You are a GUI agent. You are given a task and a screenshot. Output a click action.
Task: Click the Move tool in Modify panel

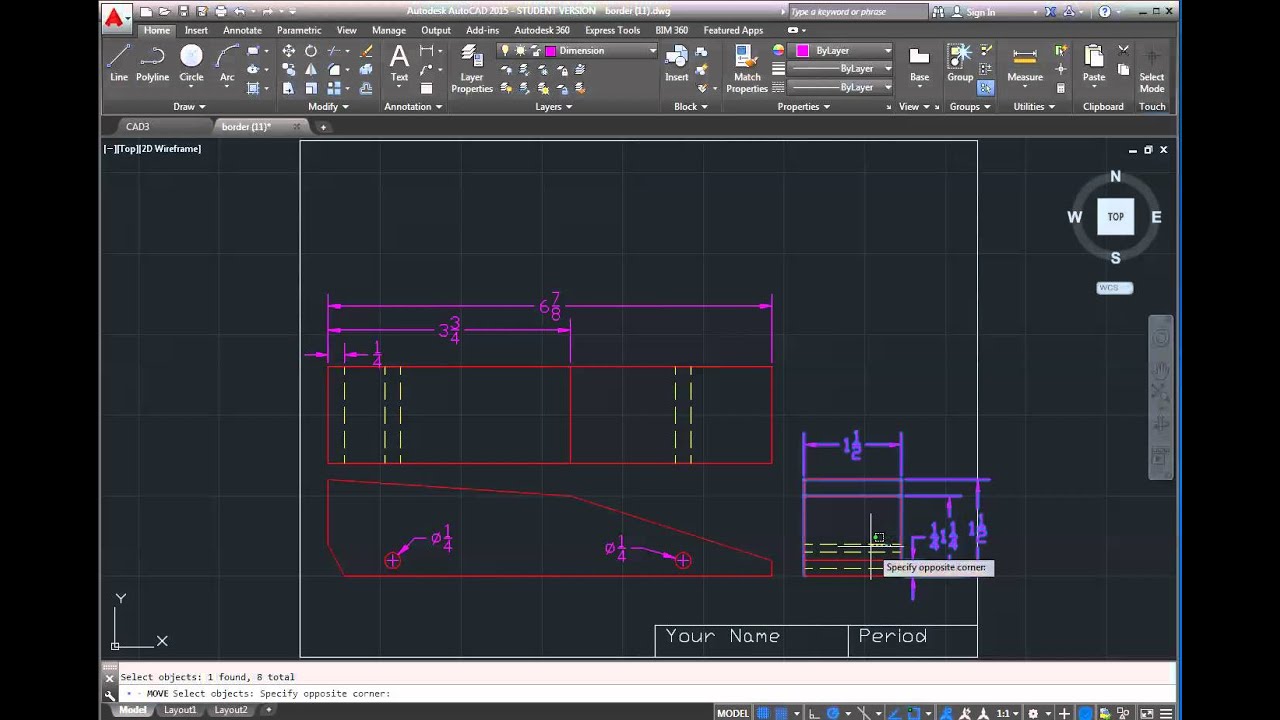(x=289, y=50)
